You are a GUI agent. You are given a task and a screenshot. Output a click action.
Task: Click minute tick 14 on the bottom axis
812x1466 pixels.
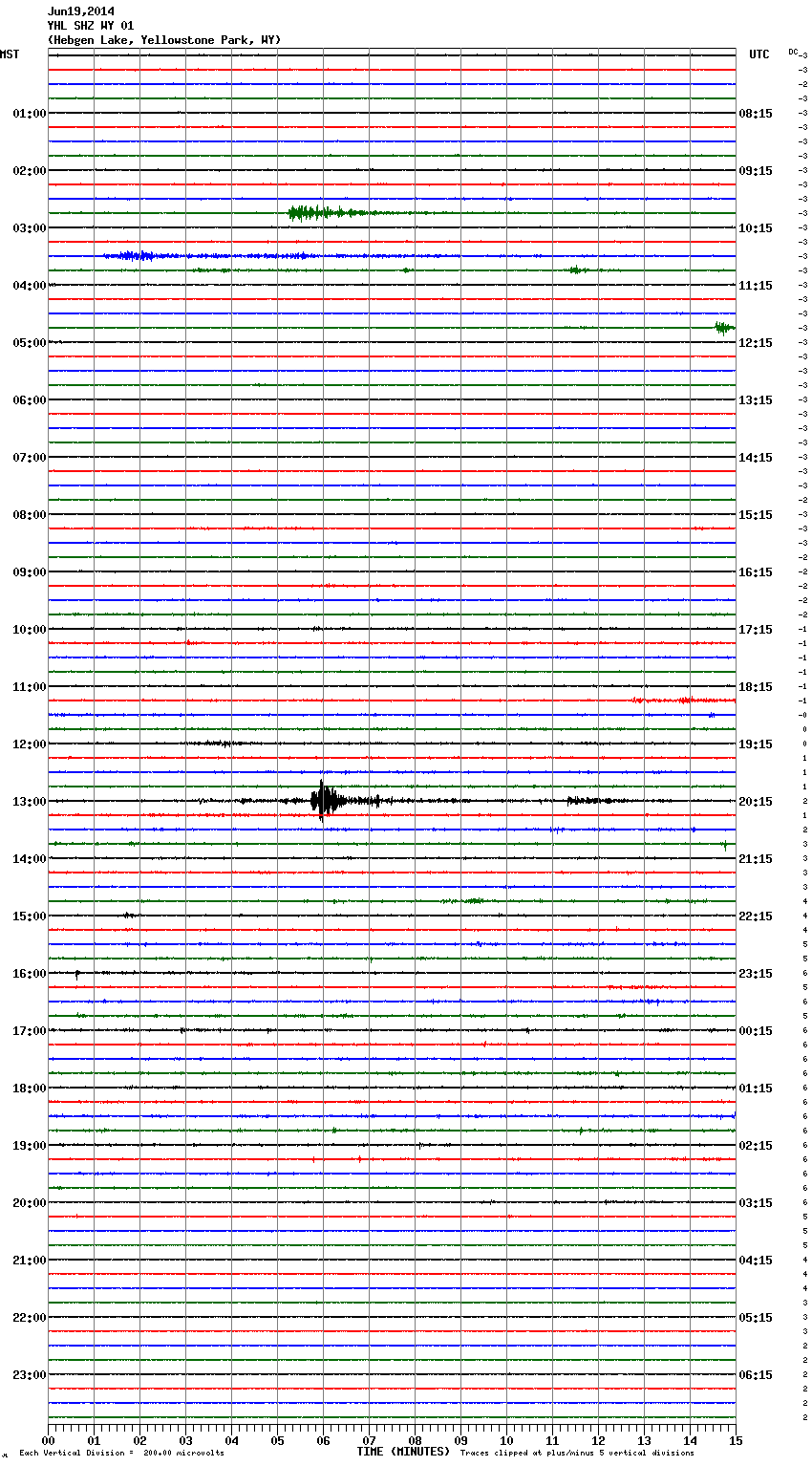pyautogui.click(x=690, y=1440)
